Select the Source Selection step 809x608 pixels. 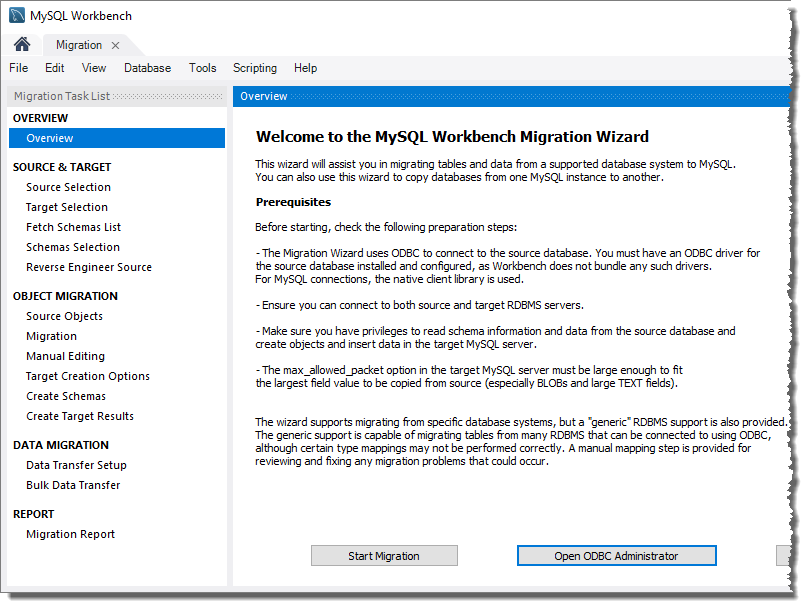(x=68, y=187)
